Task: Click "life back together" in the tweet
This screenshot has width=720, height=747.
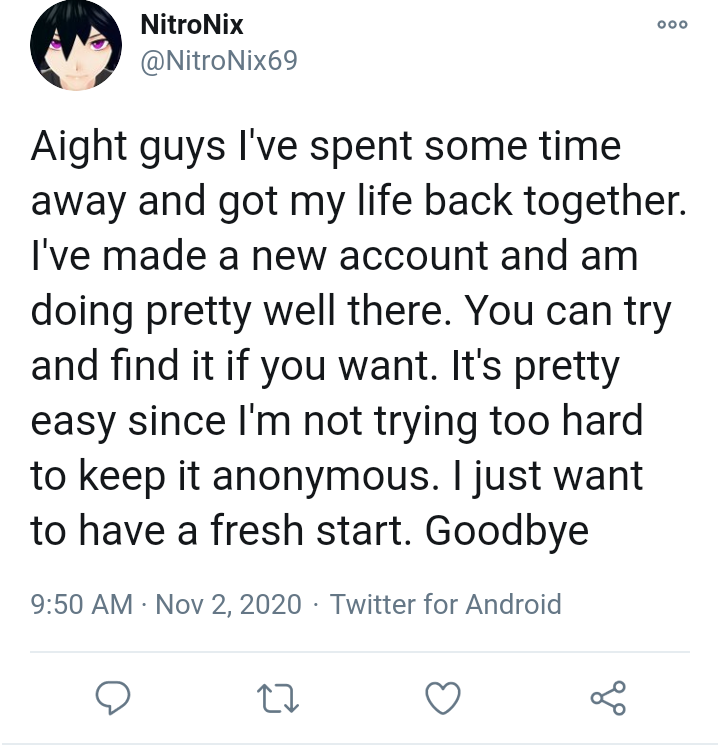Action: 521,201
